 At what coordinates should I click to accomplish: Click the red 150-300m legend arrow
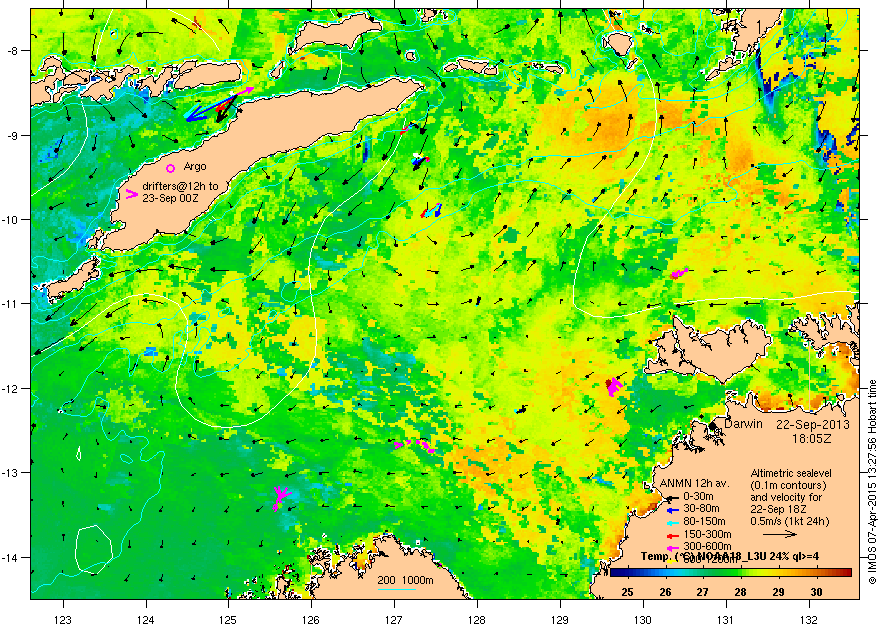point(672,535)
